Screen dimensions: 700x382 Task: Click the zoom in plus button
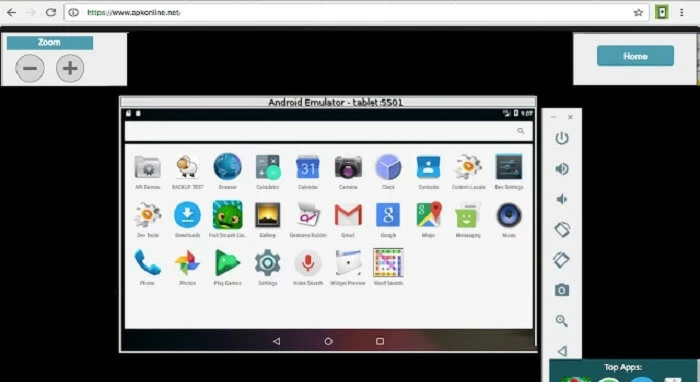(x=70, y=68)
